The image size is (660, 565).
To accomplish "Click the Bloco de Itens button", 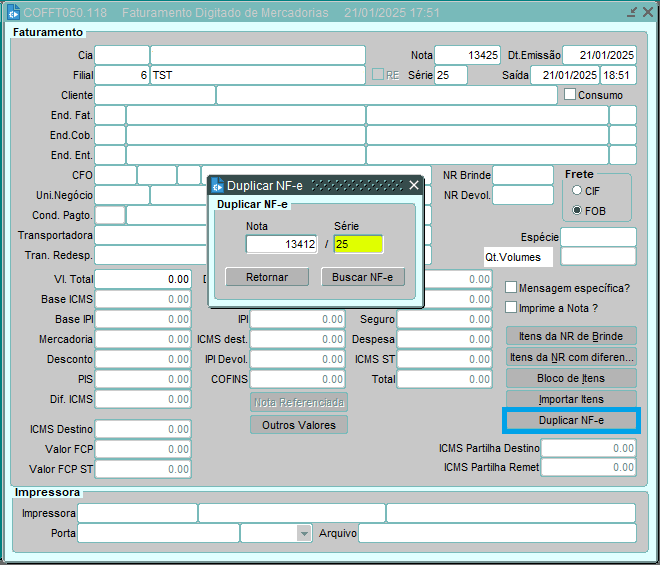I will [x=571, y=378].
